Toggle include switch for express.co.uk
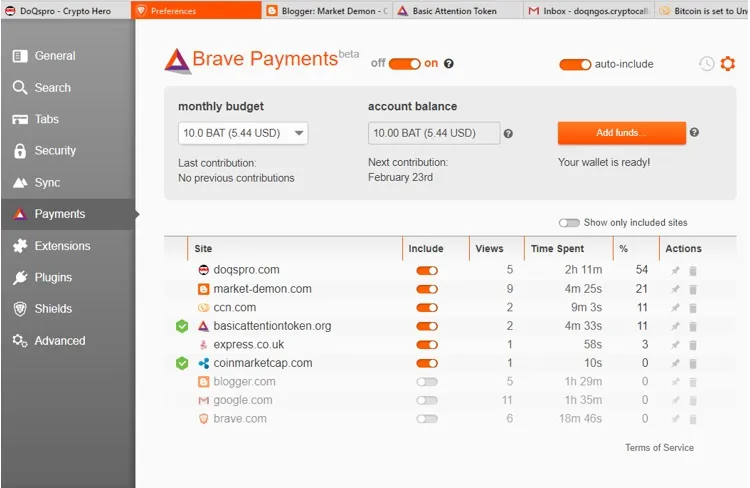750x488 pixels. [427, 345]
